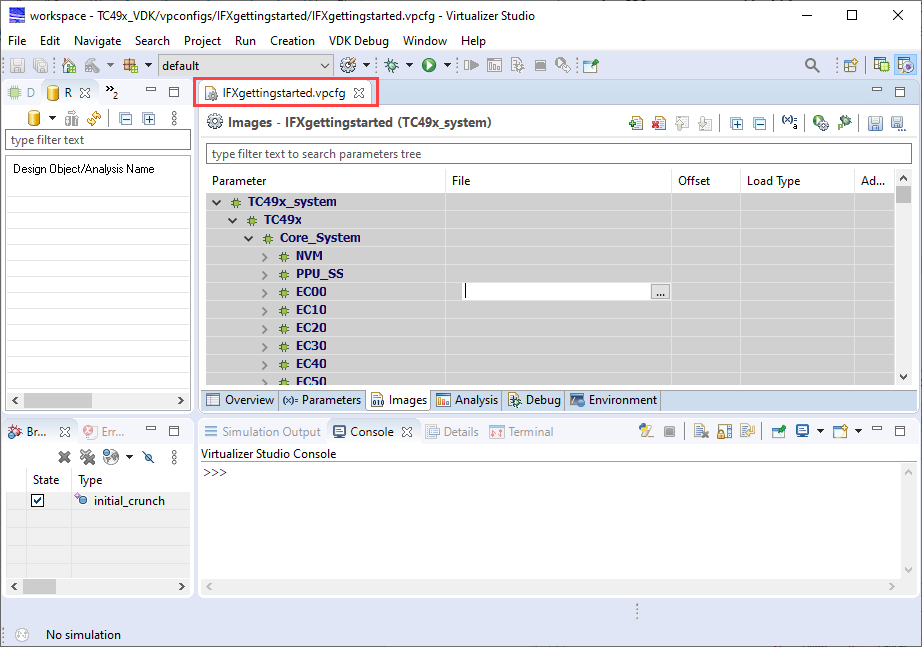Click the Debug bug icon in toolbar
The width and height of the screenshot is (922, 647).
pyautogui.click(x=392, y=65)
